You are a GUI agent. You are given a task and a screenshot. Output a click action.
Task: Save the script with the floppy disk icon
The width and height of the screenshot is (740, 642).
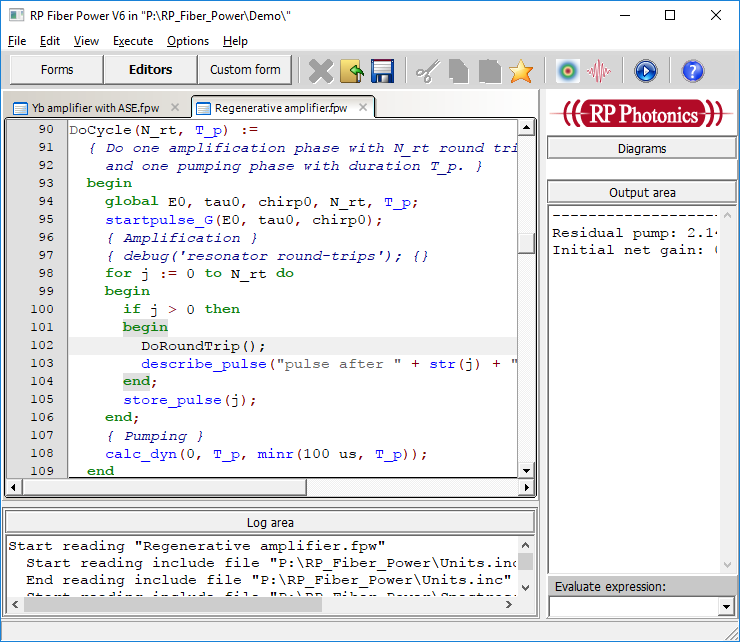[382, 71]
